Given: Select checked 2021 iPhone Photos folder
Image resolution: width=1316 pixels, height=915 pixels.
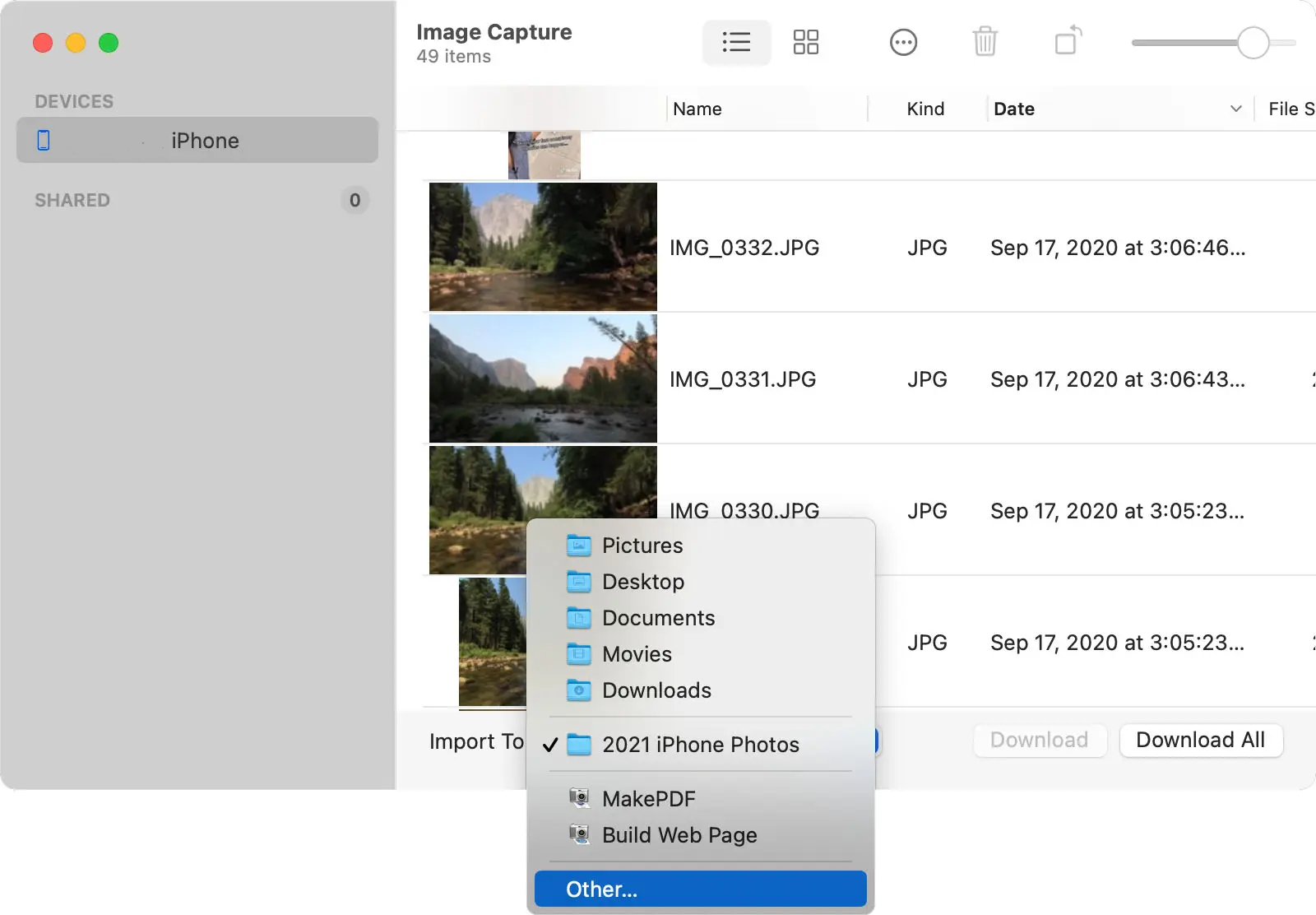Looking at the screenshot, I should [701, 745].
